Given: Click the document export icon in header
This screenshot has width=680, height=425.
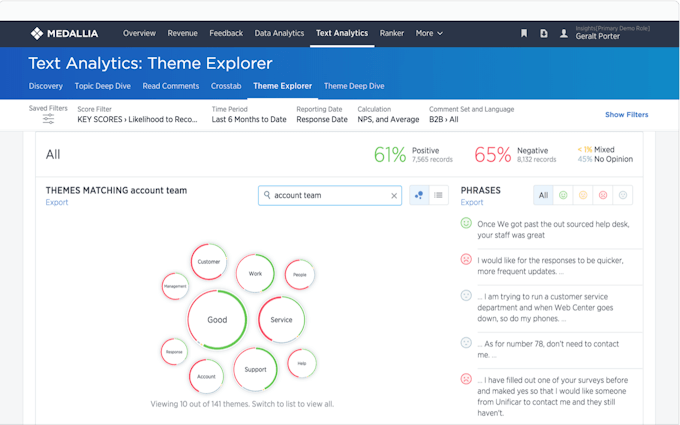Looking at the screenshot, I should [543, 33].
